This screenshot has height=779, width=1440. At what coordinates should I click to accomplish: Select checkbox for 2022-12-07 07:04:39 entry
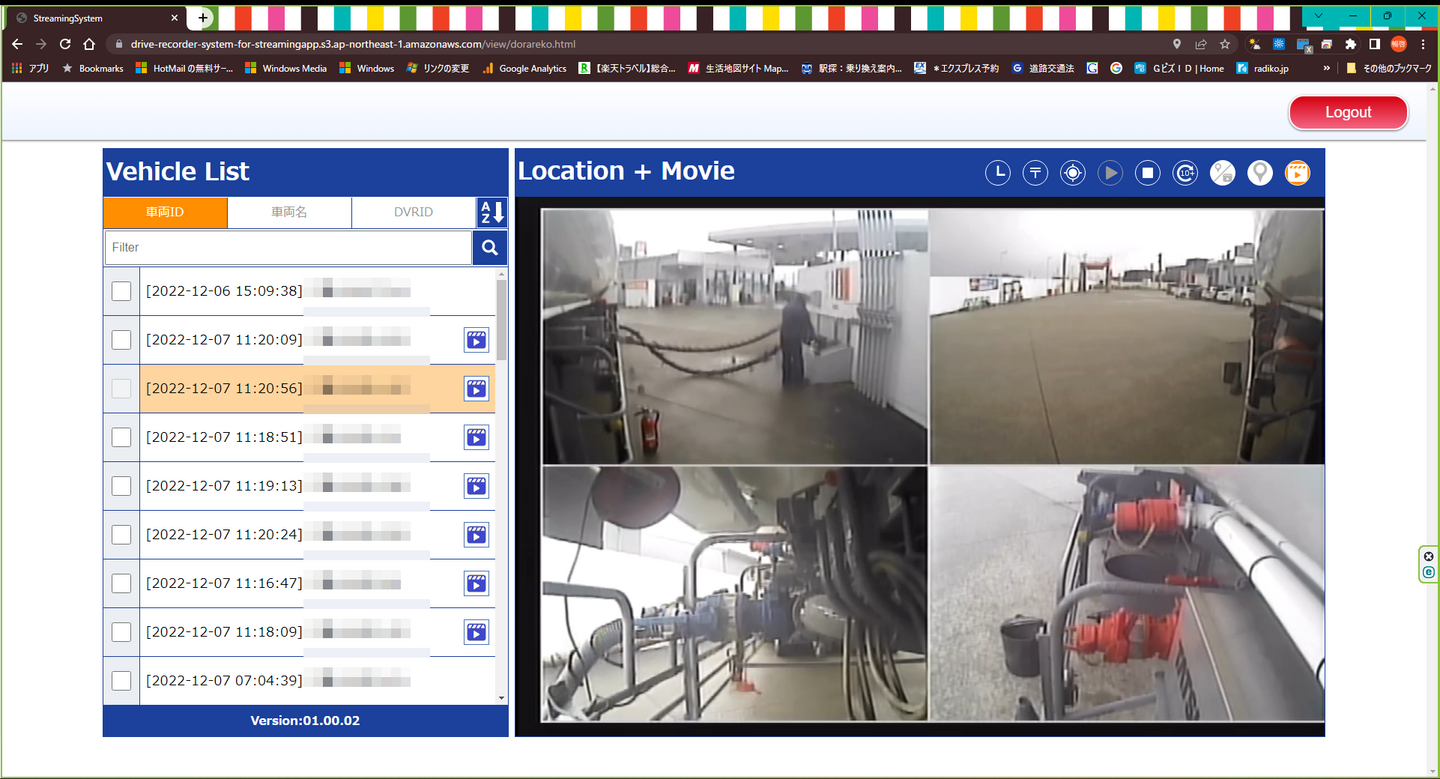(121, 681)
